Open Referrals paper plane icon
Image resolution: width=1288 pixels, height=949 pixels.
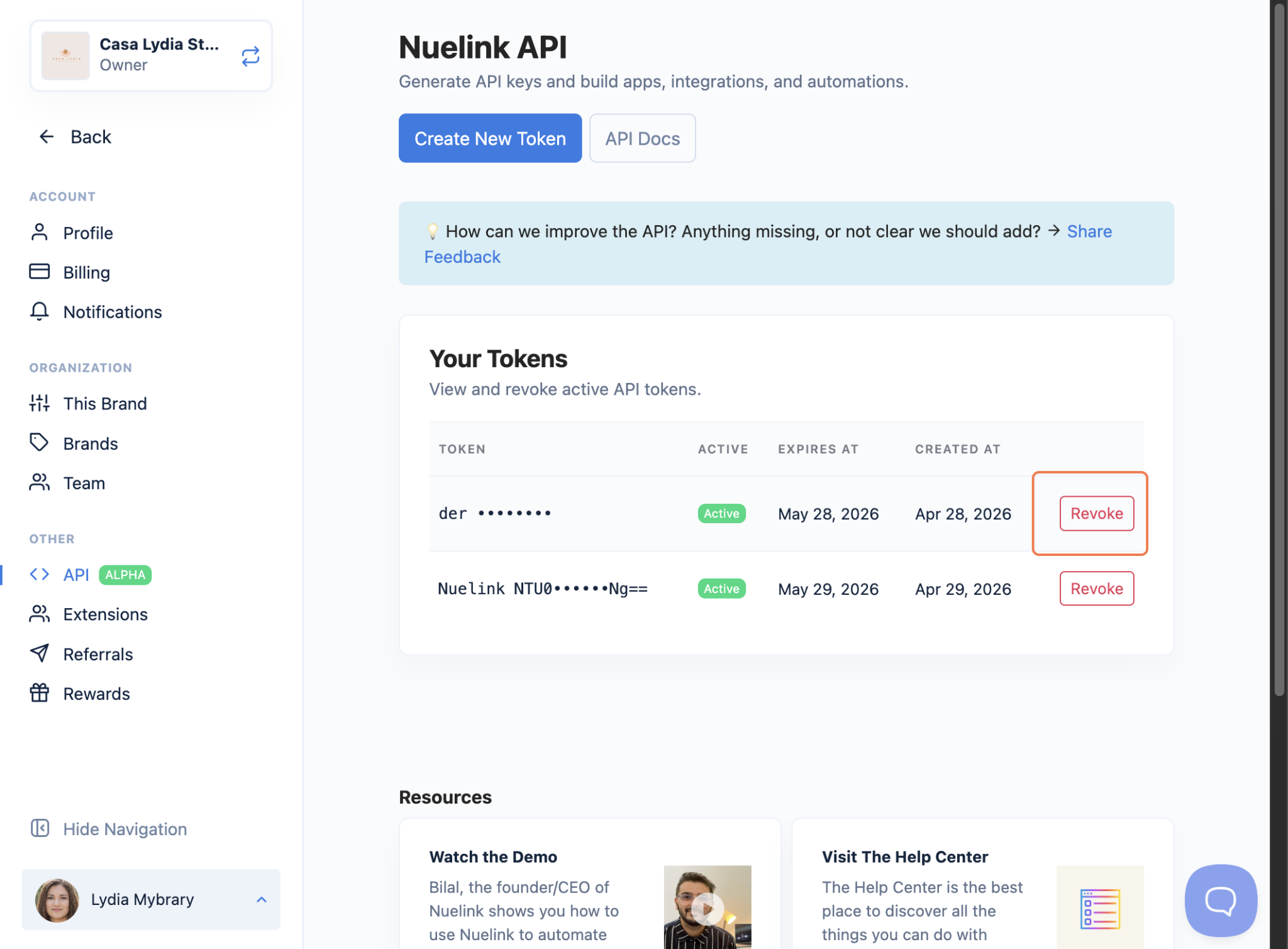[39, 653]
